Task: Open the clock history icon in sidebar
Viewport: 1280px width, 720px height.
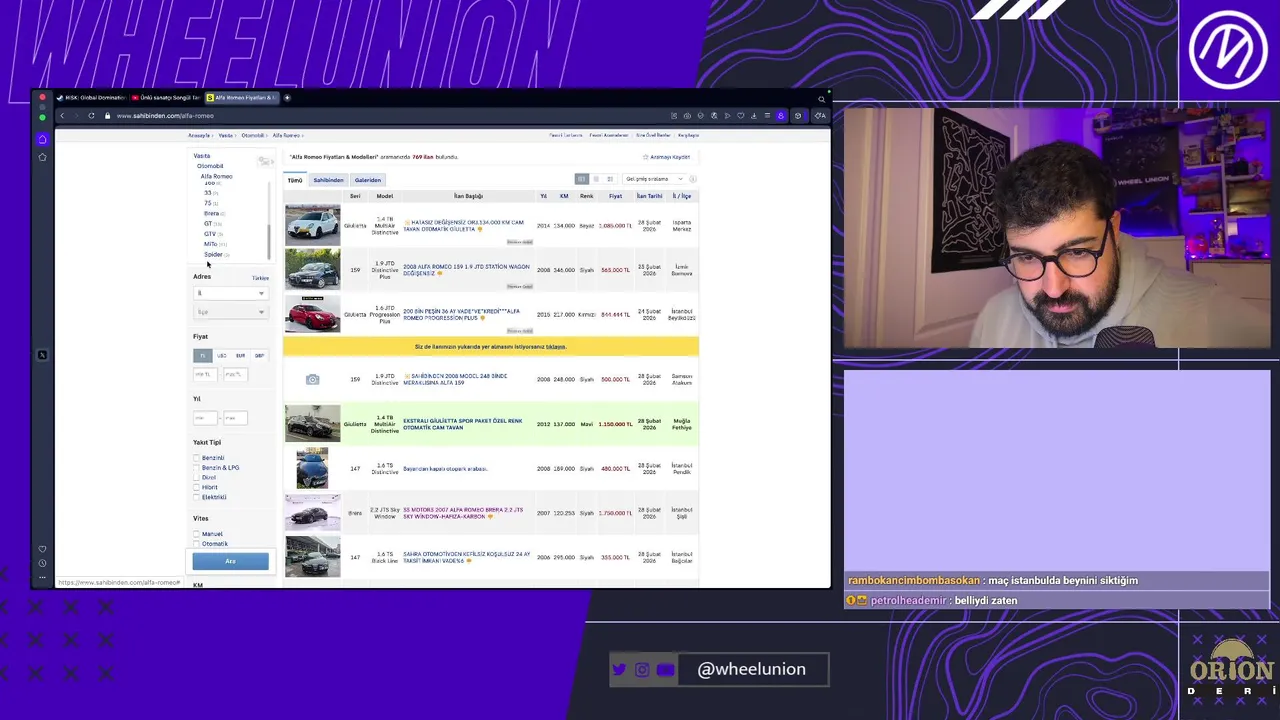Action: pos(42,563)
